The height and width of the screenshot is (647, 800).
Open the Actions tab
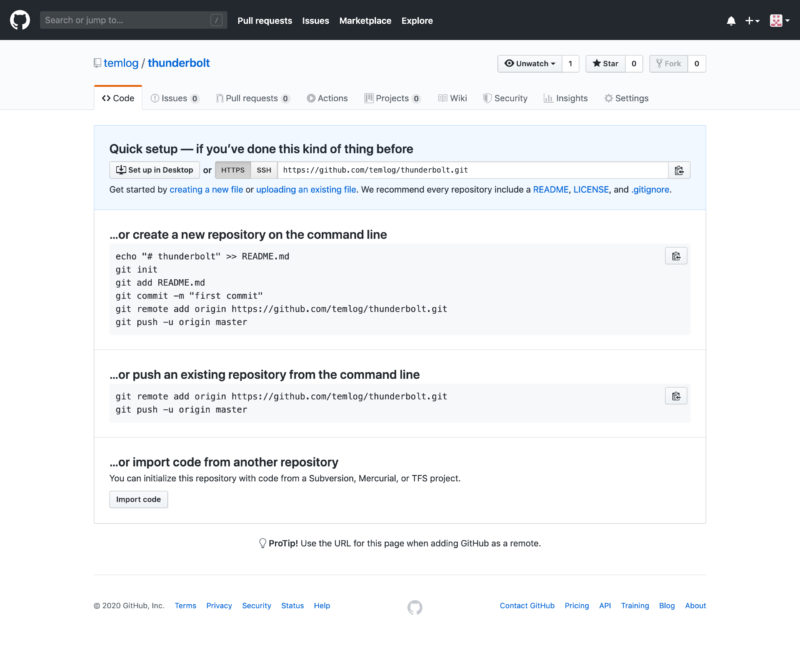click(x=327, y=98)
